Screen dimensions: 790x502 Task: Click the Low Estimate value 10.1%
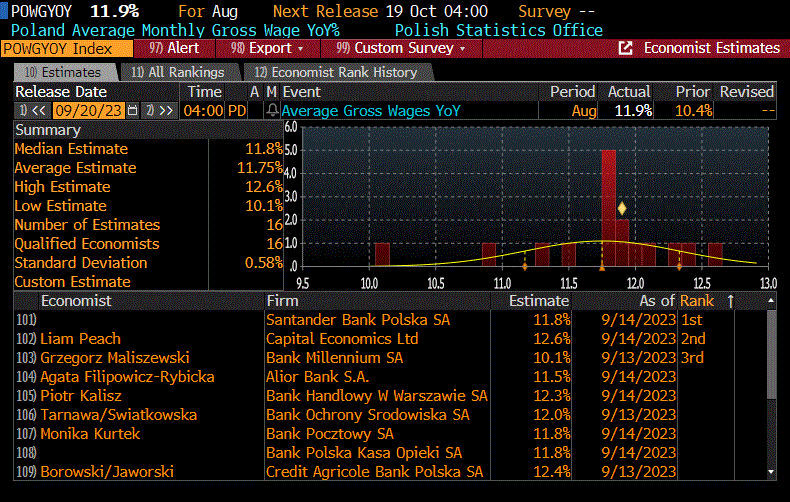point(264,206)
